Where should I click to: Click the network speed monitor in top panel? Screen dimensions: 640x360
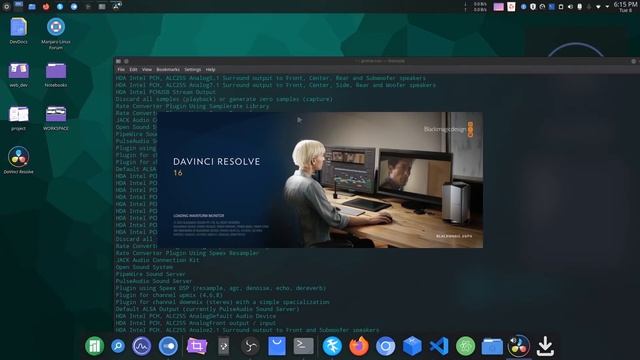pyautogui.click(x=476, y=7)
